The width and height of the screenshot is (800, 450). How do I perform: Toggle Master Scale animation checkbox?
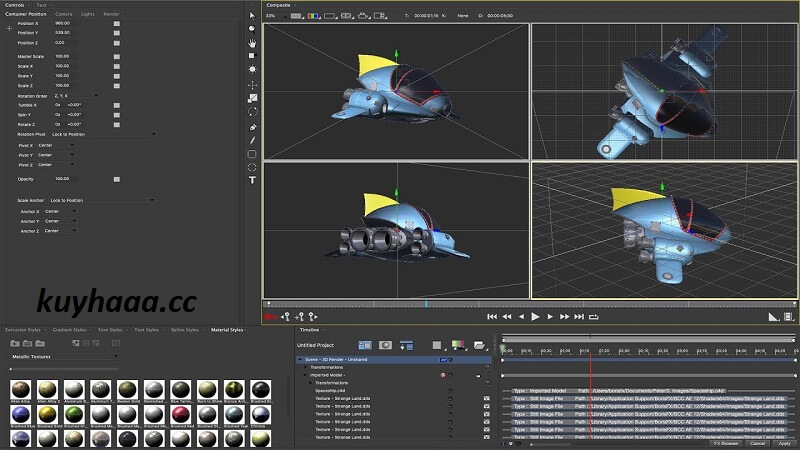click(x=117, y=57)
